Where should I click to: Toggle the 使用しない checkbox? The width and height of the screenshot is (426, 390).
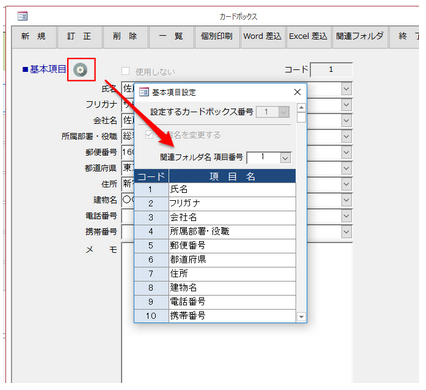click(125, 71)
